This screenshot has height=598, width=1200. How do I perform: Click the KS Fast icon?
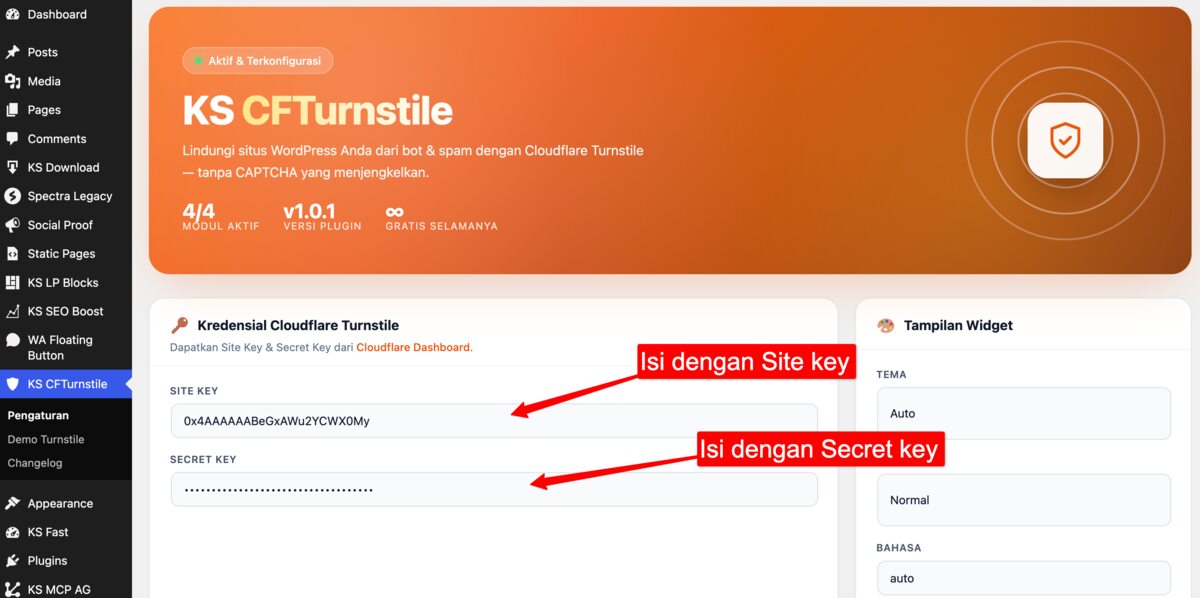tap(12, 532)
